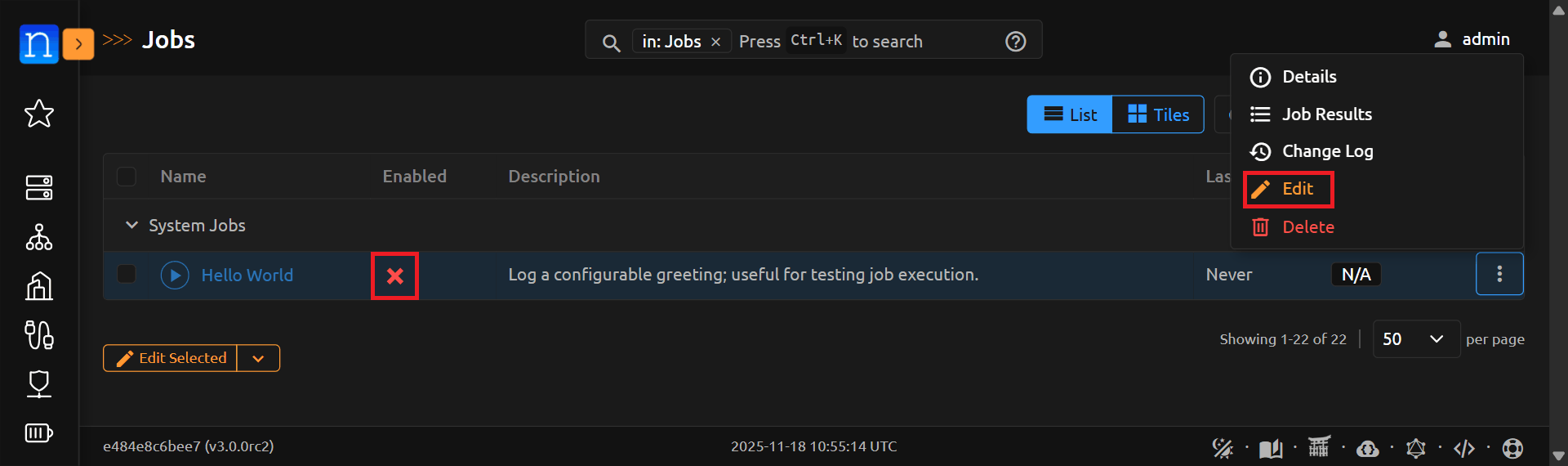This screenshot has width=1568, height=466.
Task: Click the help lifebuoy icon in footer
Action: point(1512,448)
